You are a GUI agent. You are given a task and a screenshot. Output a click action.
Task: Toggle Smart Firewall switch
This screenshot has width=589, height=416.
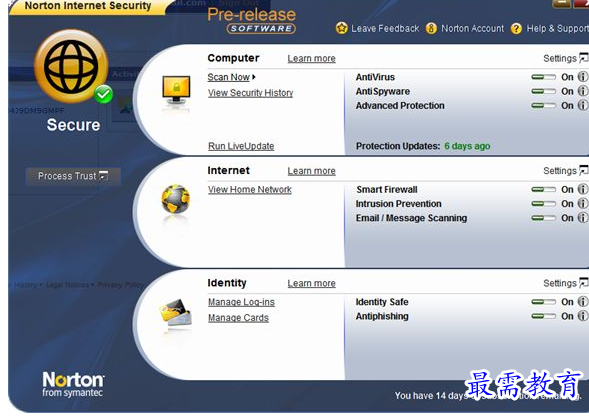coord(544,189)
